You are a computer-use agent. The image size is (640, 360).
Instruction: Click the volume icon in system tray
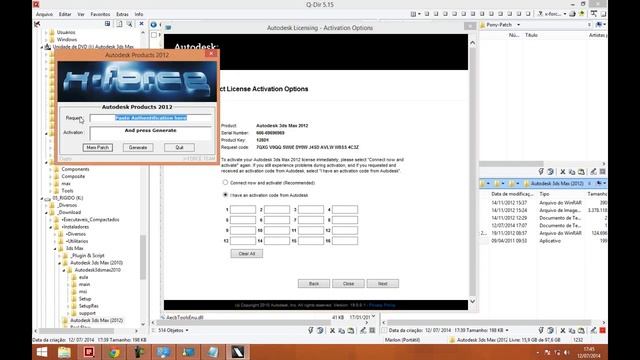click(x=567, y=352)
